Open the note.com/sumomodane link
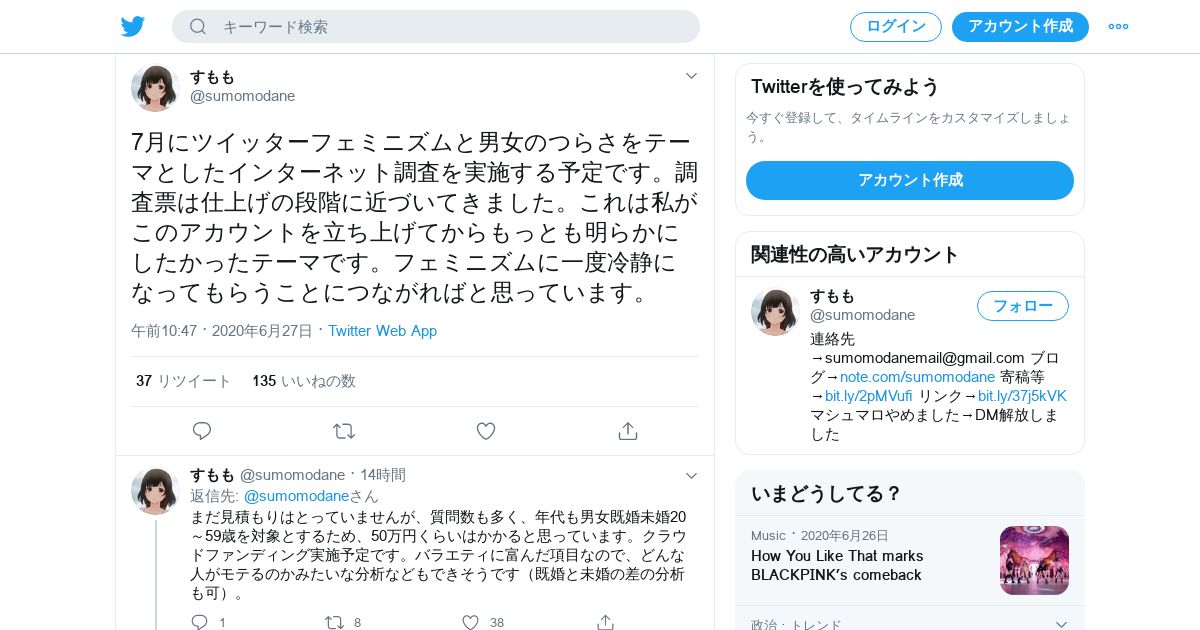The width and height of the screenshot is (1200, 630). point(917,377)
